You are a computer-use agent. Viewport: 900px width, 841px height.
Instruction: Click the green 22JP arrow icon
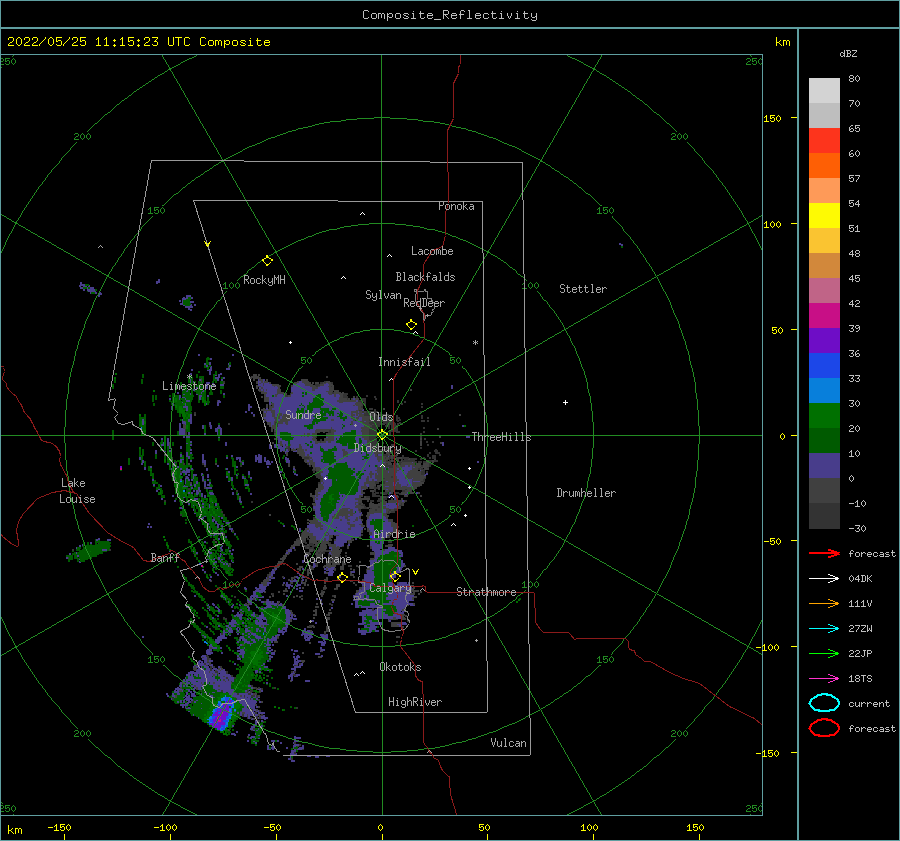[824, 653]
